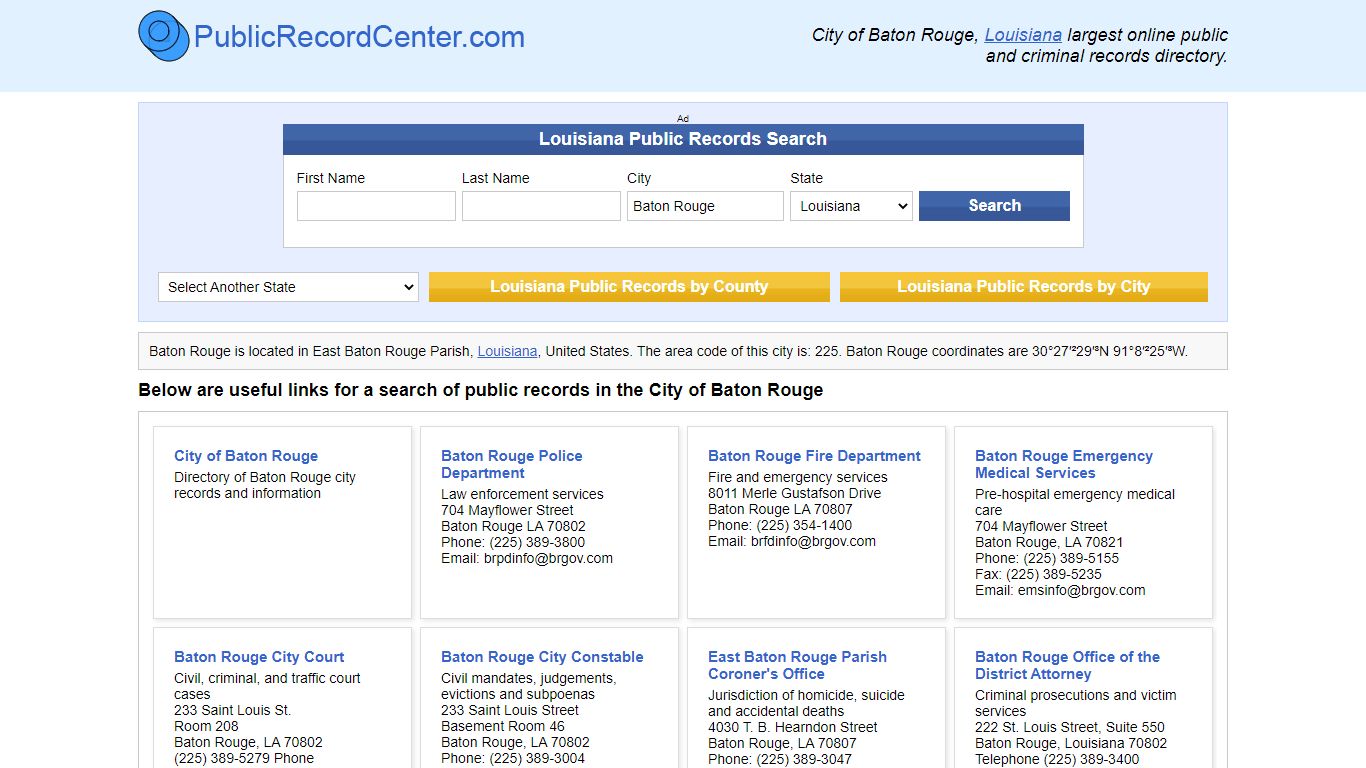
Task: Click email brfdinfo@brgov.com text
Action: (813, 541)
